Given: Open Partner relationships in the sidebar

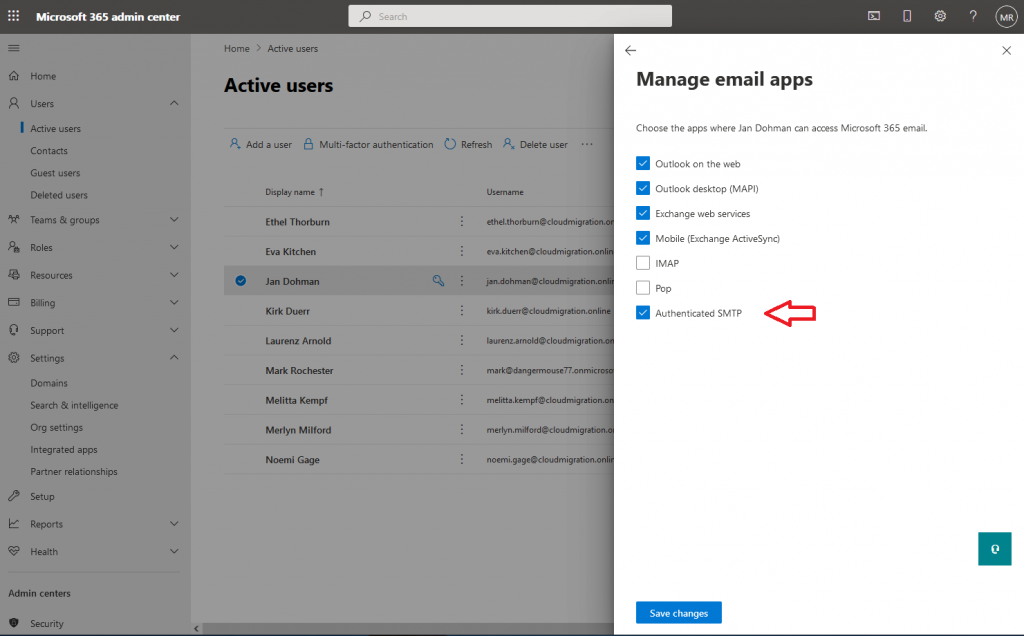Looking at the screenshot, I should [x=74, y=472].
